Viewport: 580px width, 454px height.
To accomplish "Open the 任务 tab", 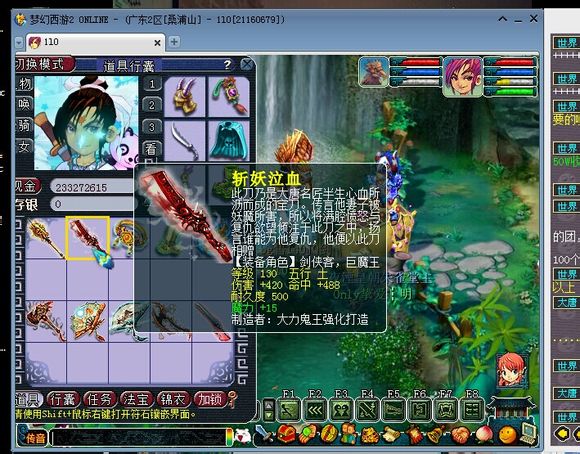I will pyautogui.click(x=99, y=400).
